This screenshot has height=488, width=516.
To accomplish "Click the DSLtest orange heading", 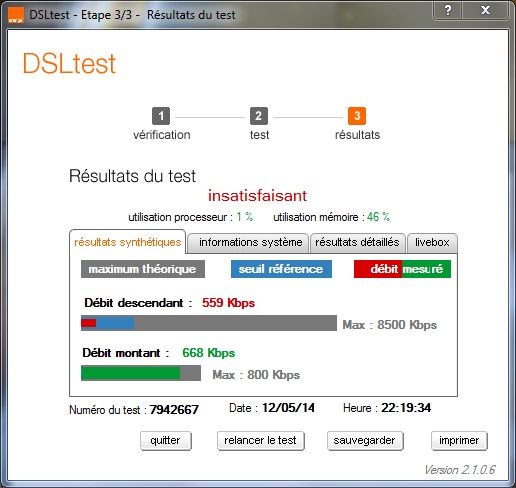I will pyautogui.click(x=69, y=63).
